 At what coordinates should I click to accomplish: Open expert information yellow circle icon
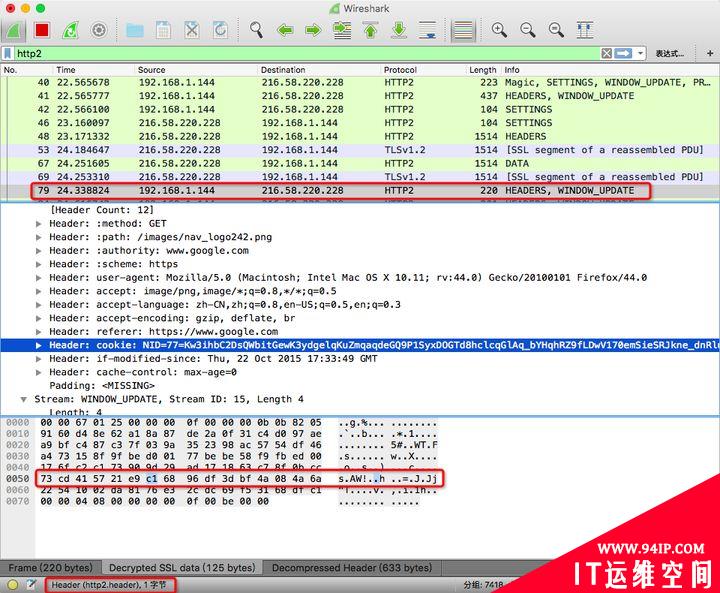13,585
